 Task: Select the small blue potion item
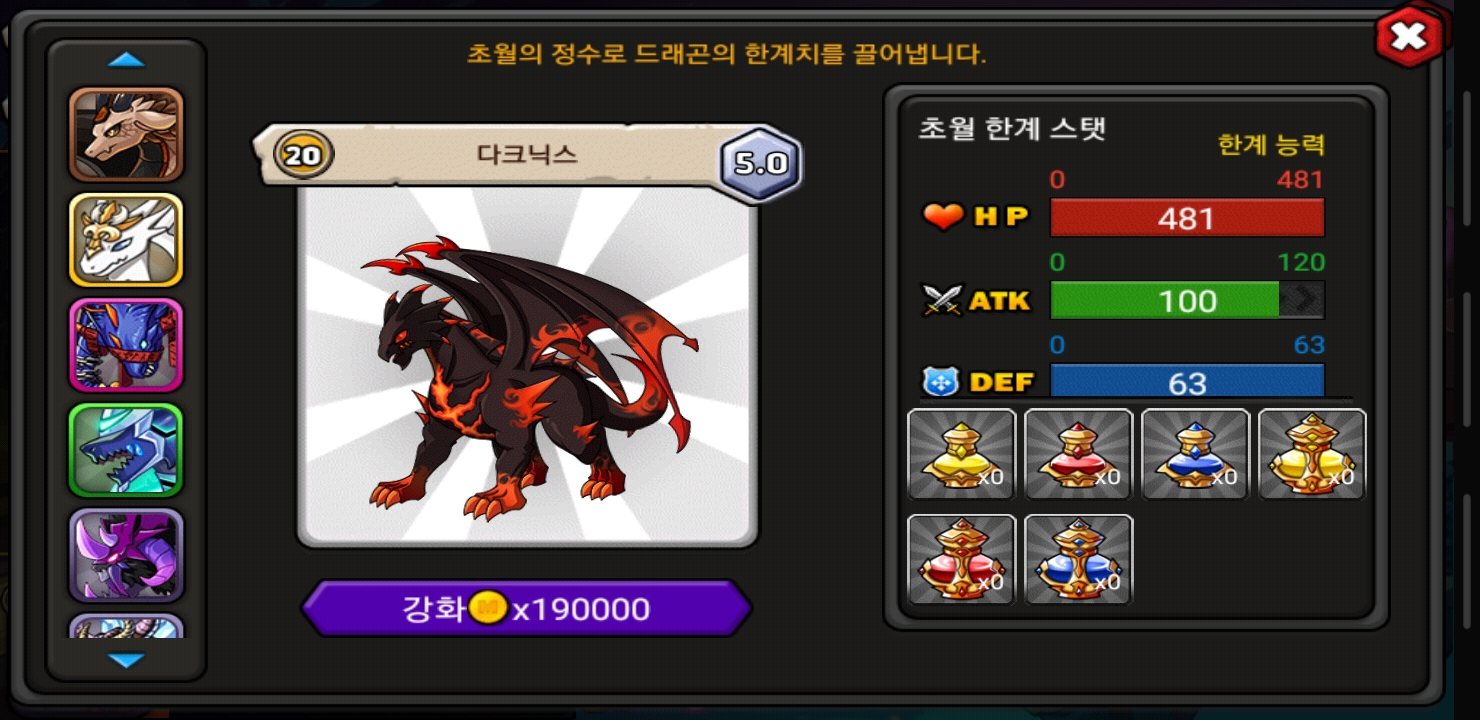[1195, 454]
